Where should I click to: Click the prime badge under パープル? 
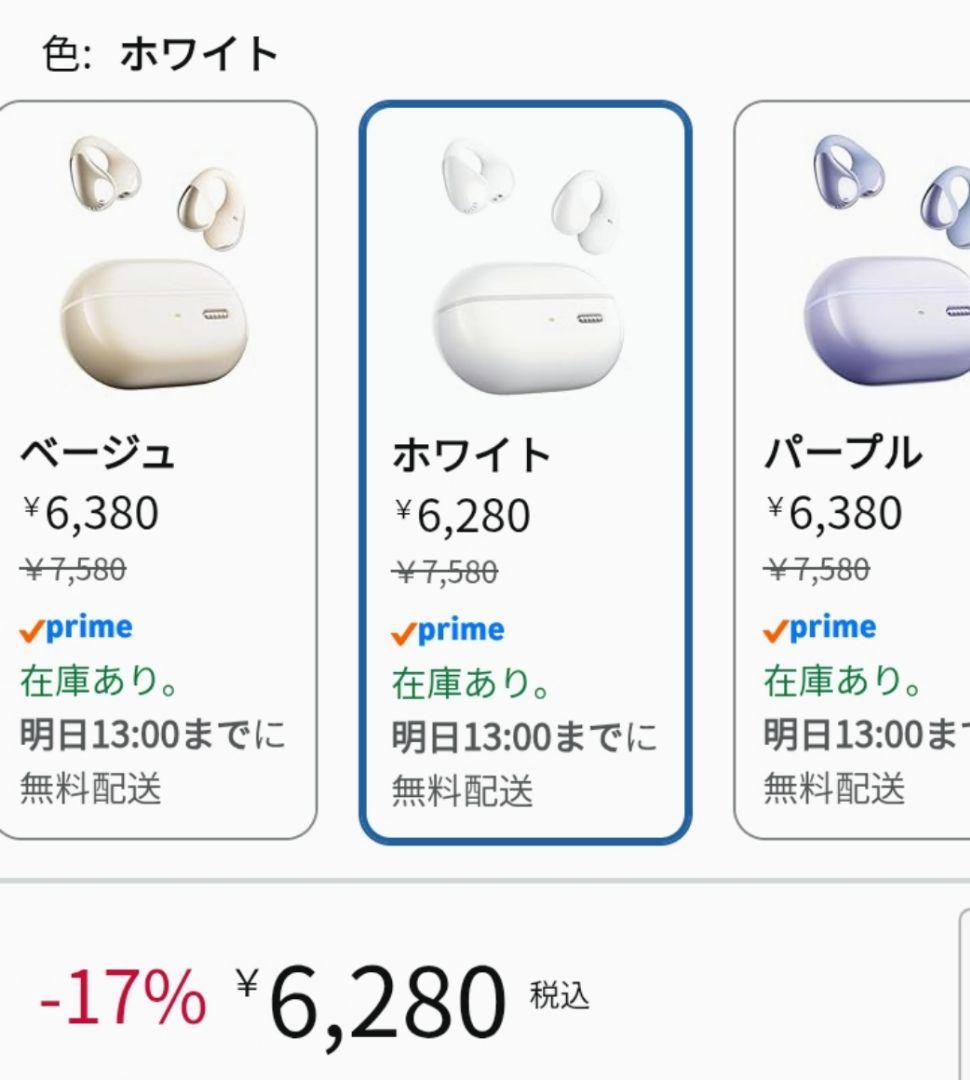(819, 628)
